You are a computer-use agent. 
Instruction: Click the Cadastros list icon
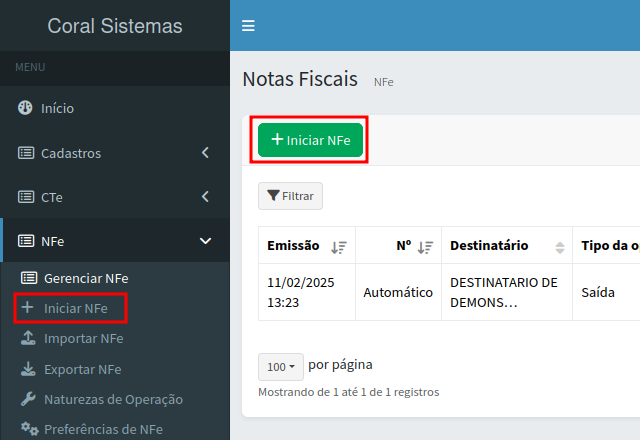(x=26, y=153)
